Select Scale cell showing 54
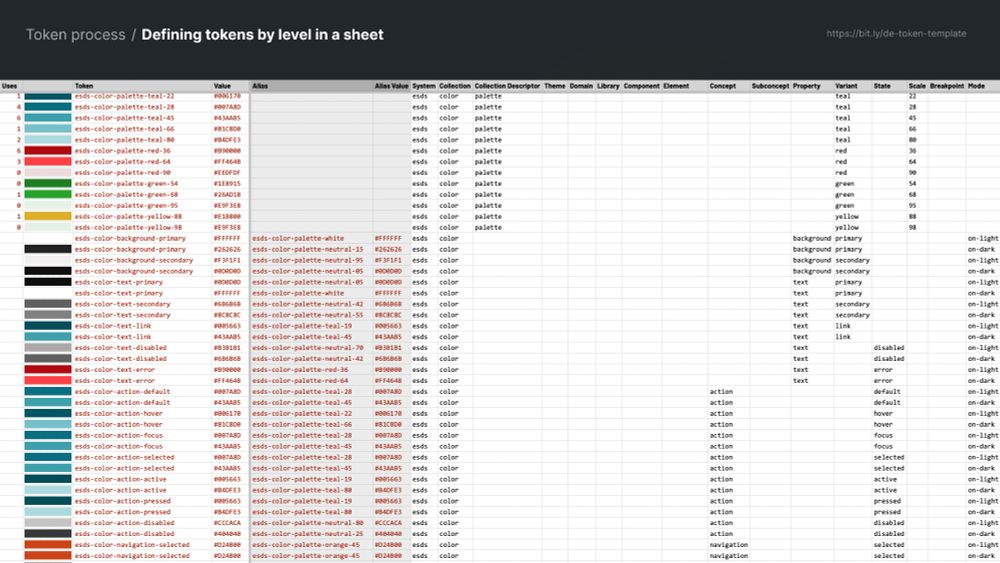 click(x=913, y=184)
